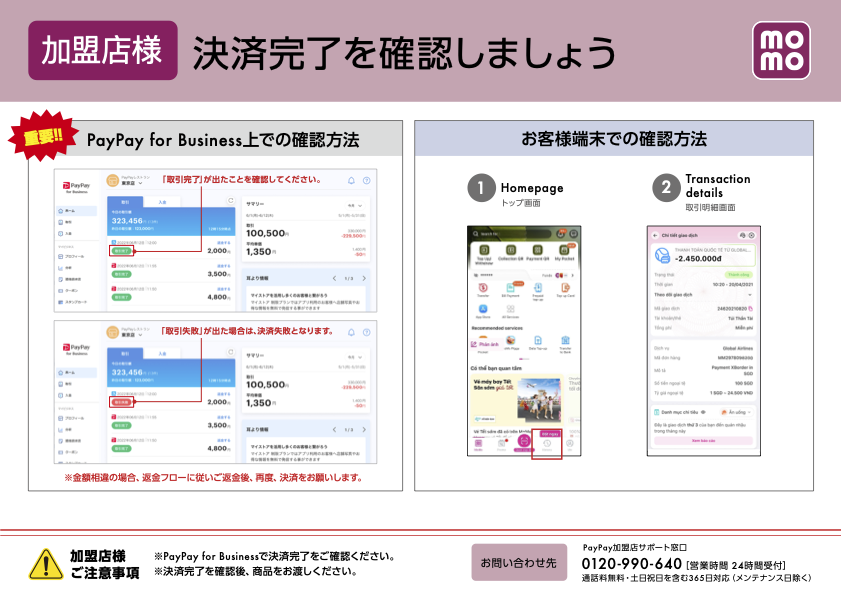Click the PayPay for Business logo in the 取引完了 screenshot
This screenshot has width=841, height=595.
[x=76, y=187]
